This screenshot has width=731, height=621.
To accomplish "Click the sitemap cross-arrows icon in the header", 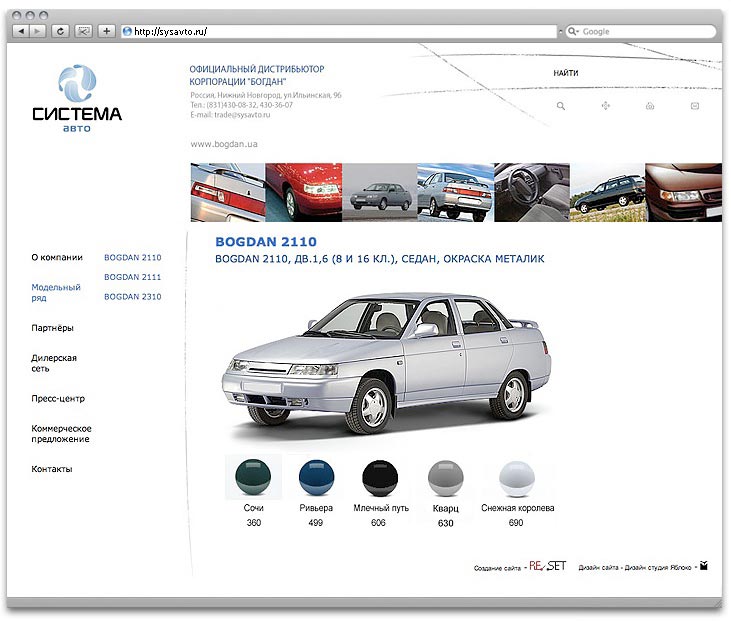I will pos(606,106).
